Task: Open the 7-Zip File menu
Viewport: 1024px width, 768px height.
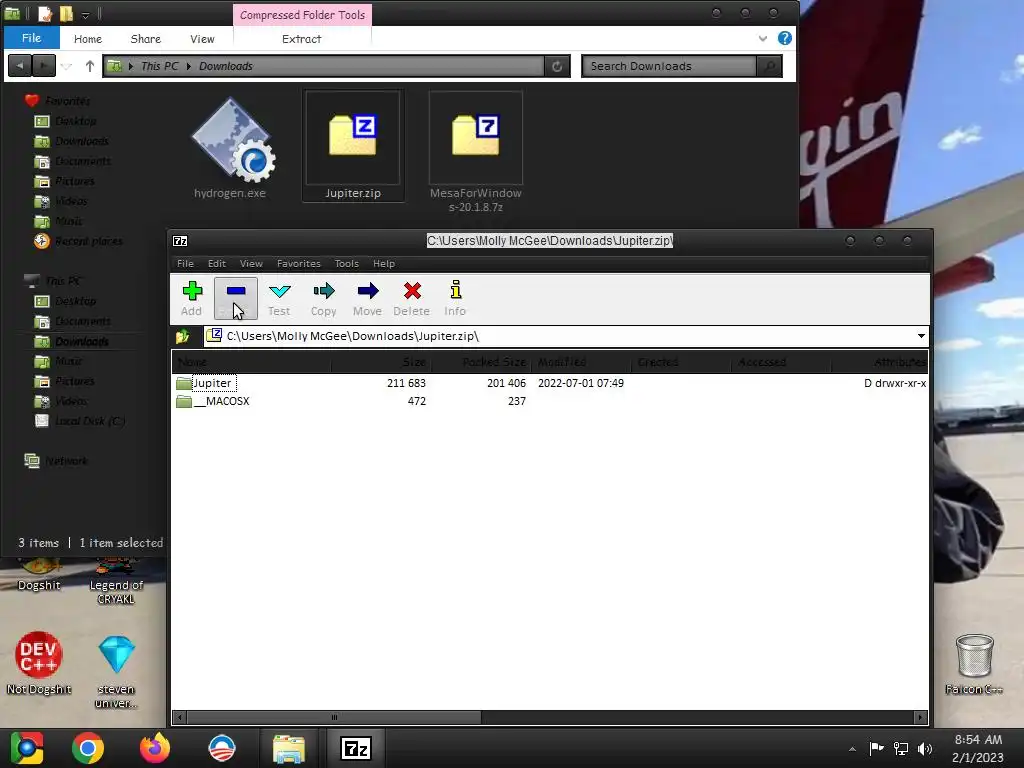Action: pyautogui.click(x=185, y=264)
